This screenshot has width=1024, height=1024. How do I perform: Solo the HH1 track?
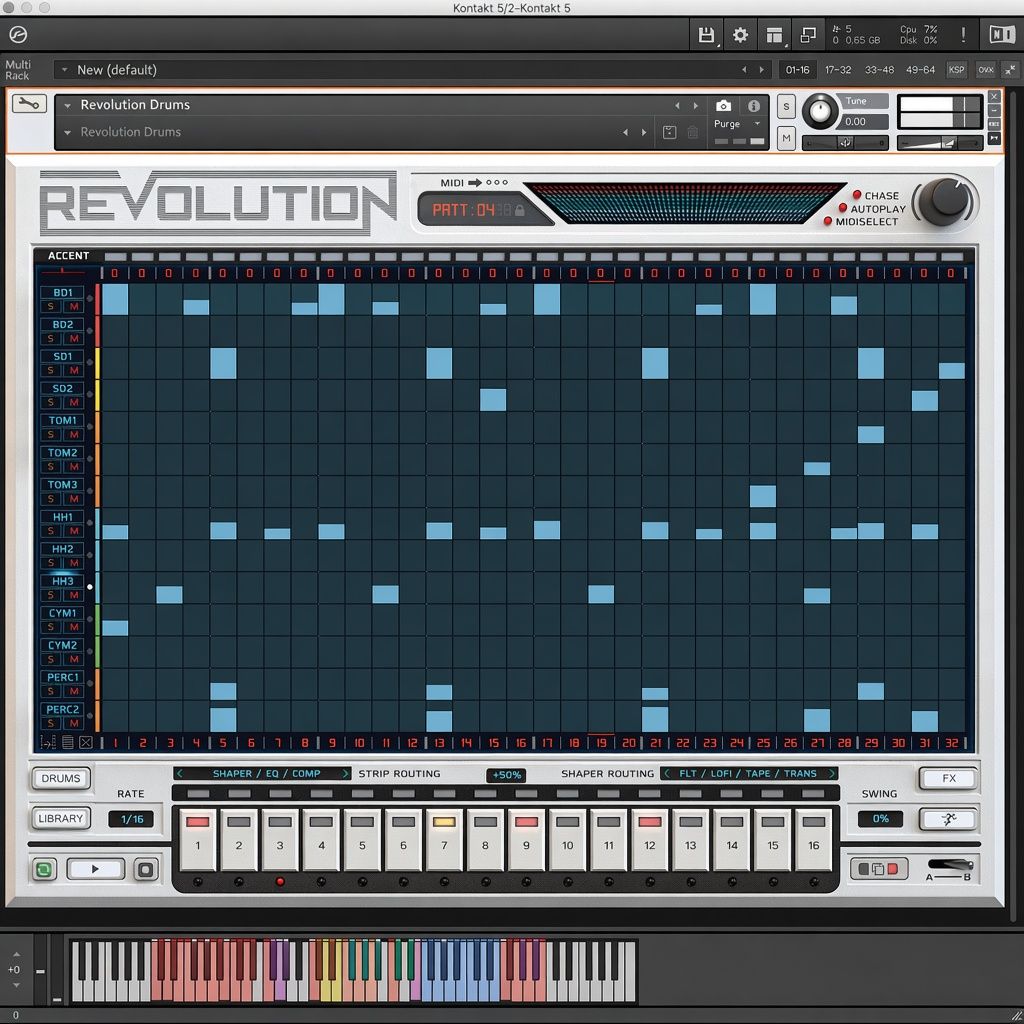click(51, 531)
